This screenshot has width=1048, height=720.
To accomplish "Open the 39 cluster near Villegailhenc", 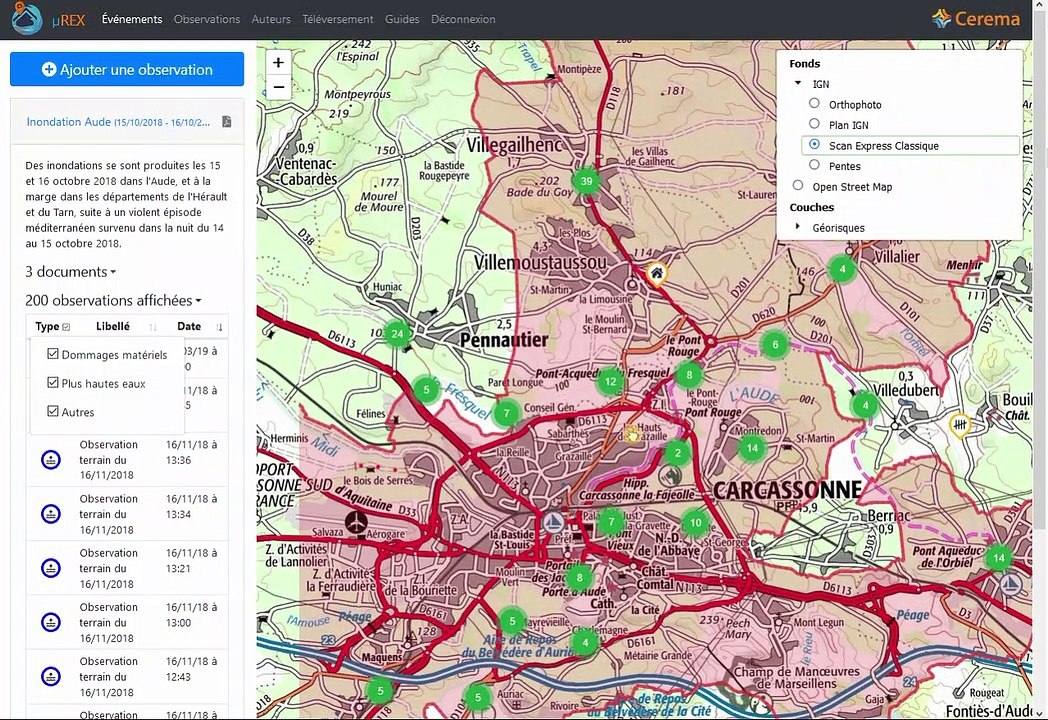I will click(586, 181).
